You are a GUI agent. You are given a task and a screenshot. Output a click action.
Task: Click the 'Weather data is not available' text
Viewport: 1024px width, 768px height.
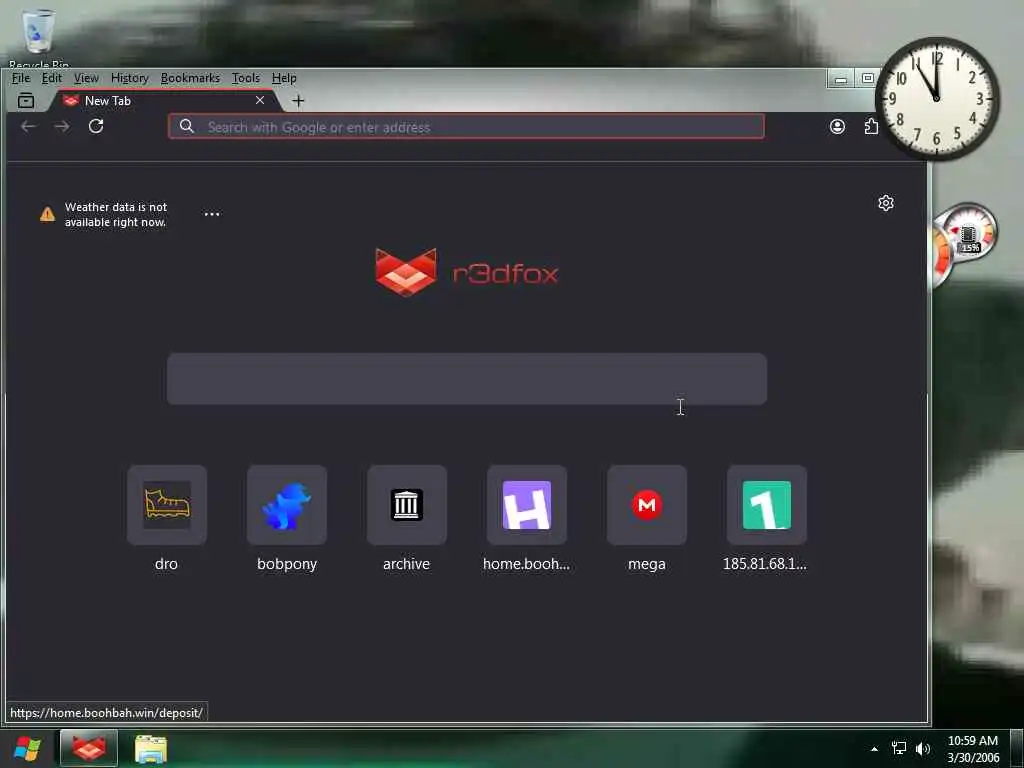click(x=116, y=214)
